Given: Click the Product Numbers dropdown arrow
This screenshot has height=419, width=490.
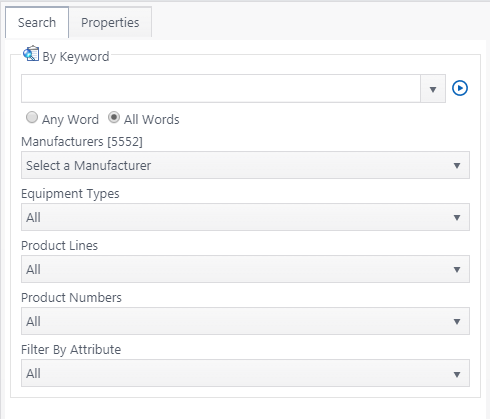Looking at the screenshot, I should click(x=457, y=322).
